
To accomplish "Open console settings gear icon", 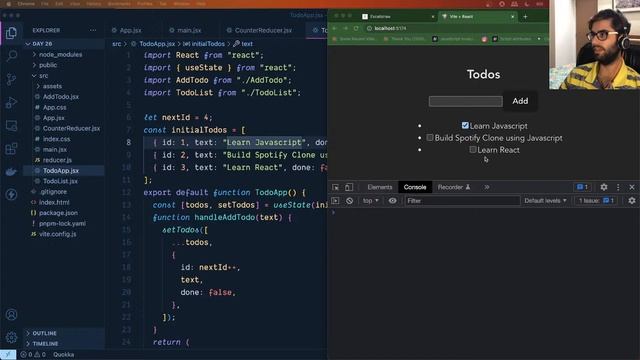I will point(632,201).
